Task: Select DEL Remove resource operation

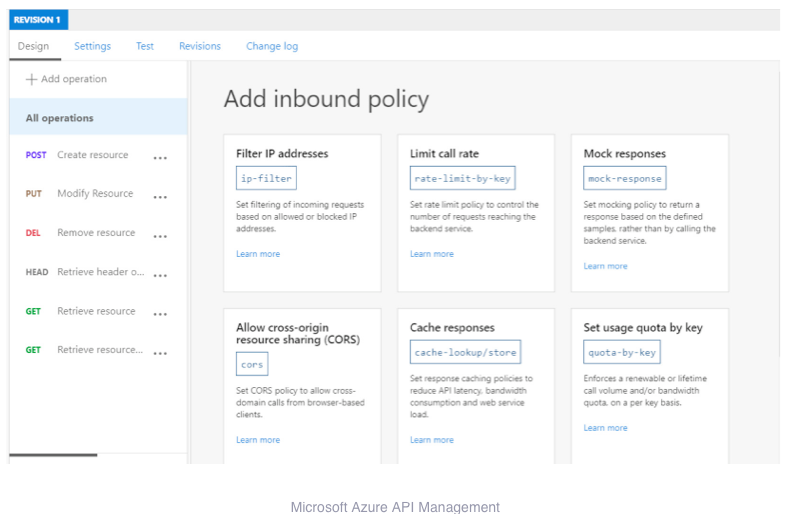Action: click(98, 233)
